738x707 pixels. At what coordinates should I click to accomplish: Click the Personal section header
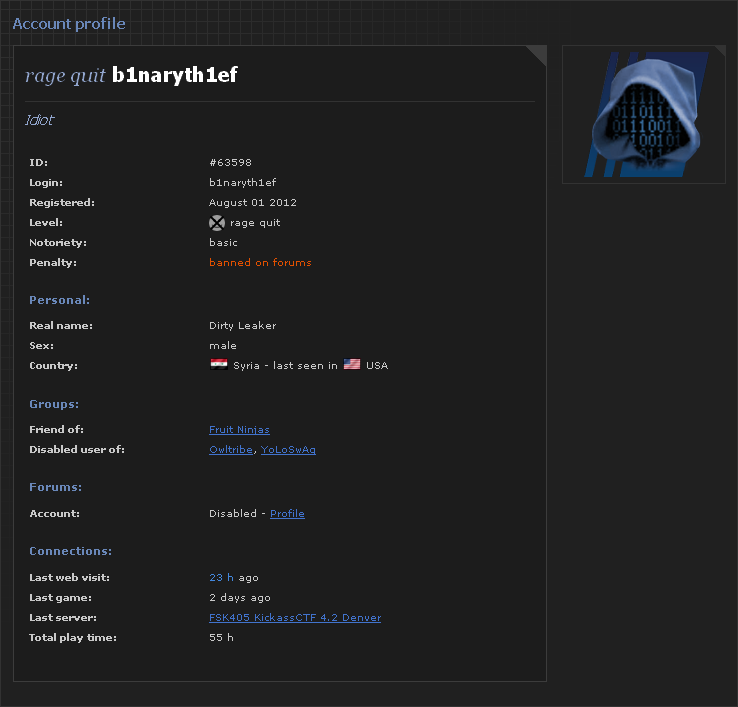point(59,300)
